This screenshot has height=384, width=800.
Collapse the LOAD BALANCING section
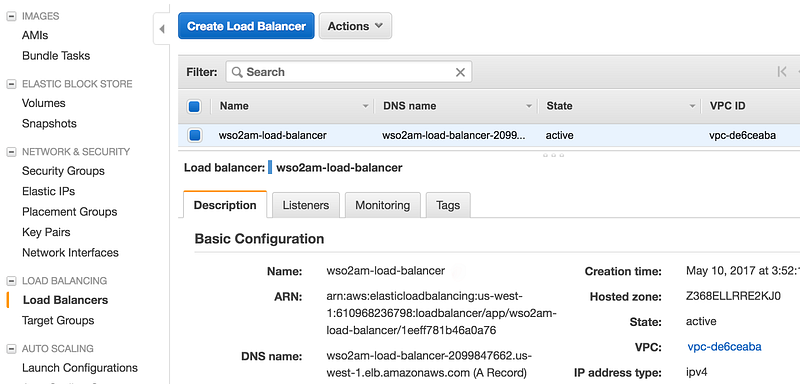[x=11, y=281]
